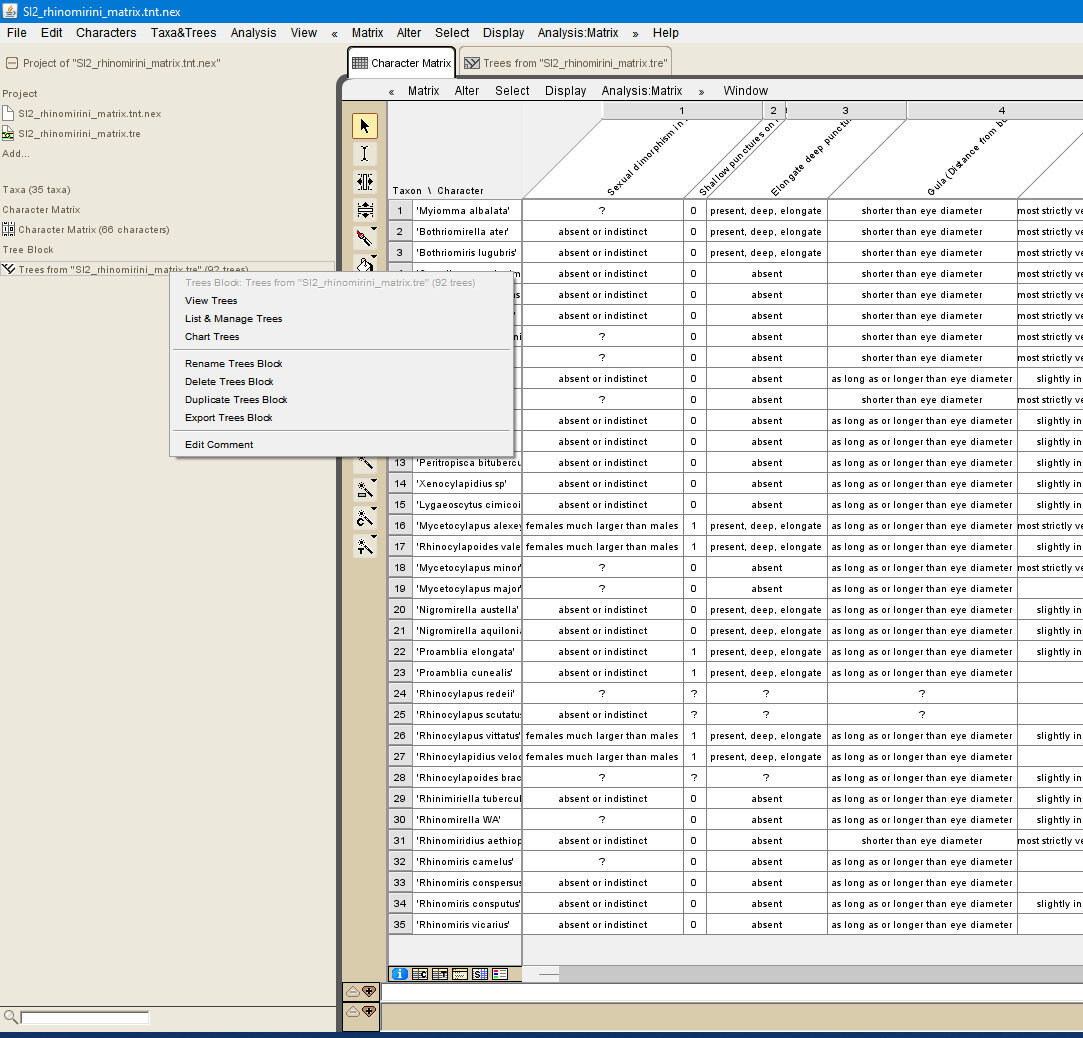Image resolution: width=1083 pixels, height=1038 pixels.
Task: Click the tree icon on the Trees from tab
Action: click(472, 63)
